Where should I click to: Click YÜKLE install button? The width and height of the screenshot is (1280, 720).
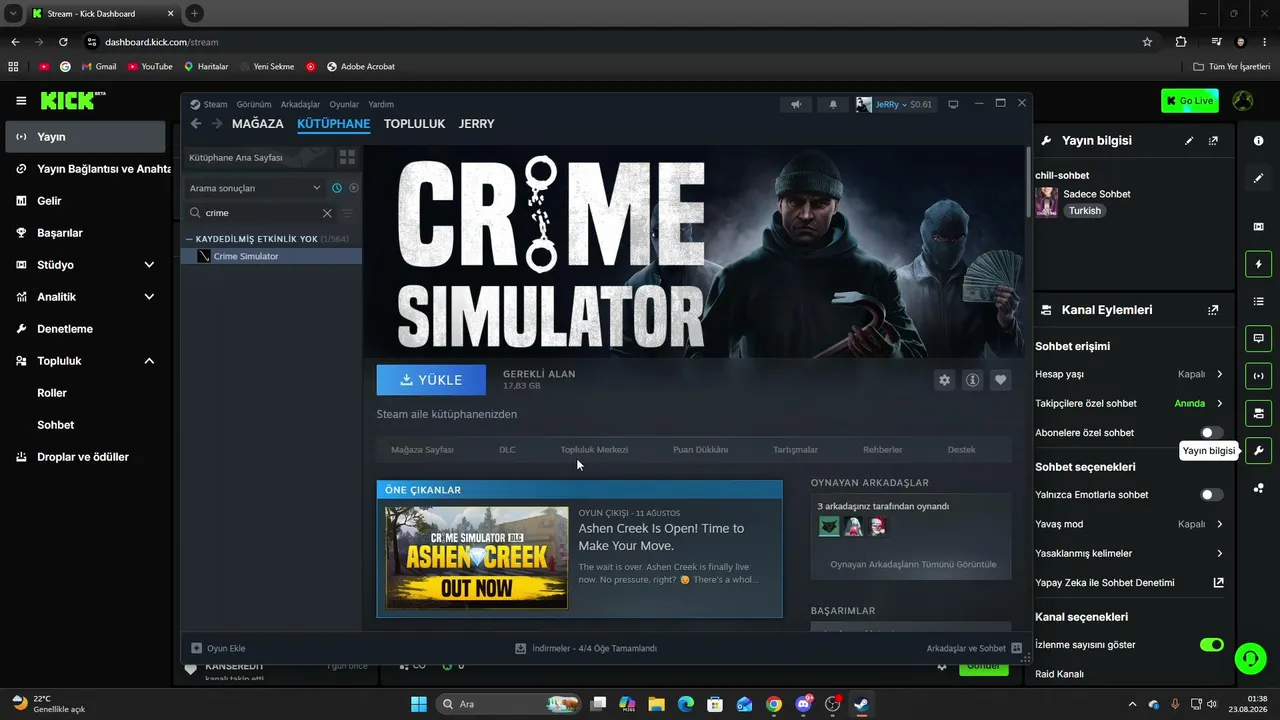[x=431, y=380]
